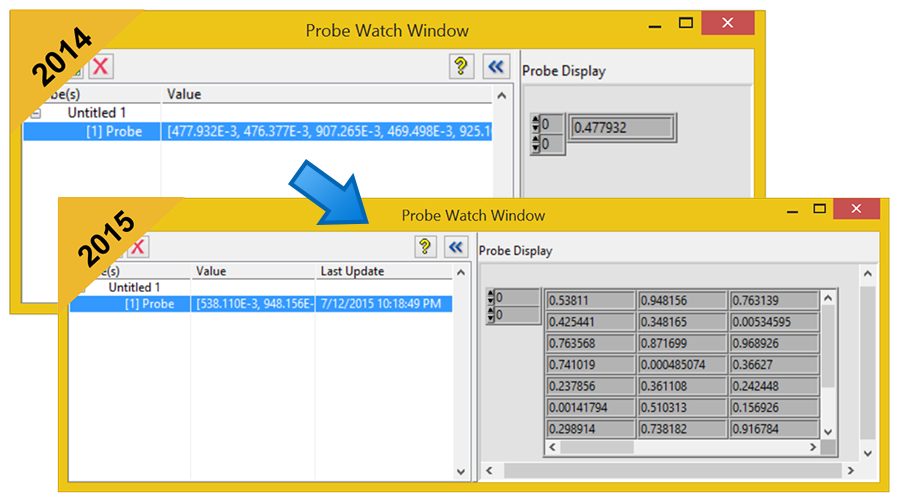
Task: Click the red X delete icon in the 2015 window
Action: coord(136,247)
